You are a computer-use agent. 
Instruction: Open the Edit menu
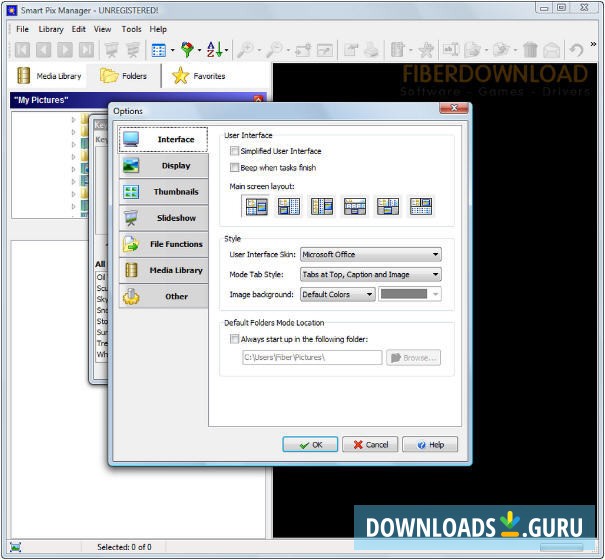79,29
